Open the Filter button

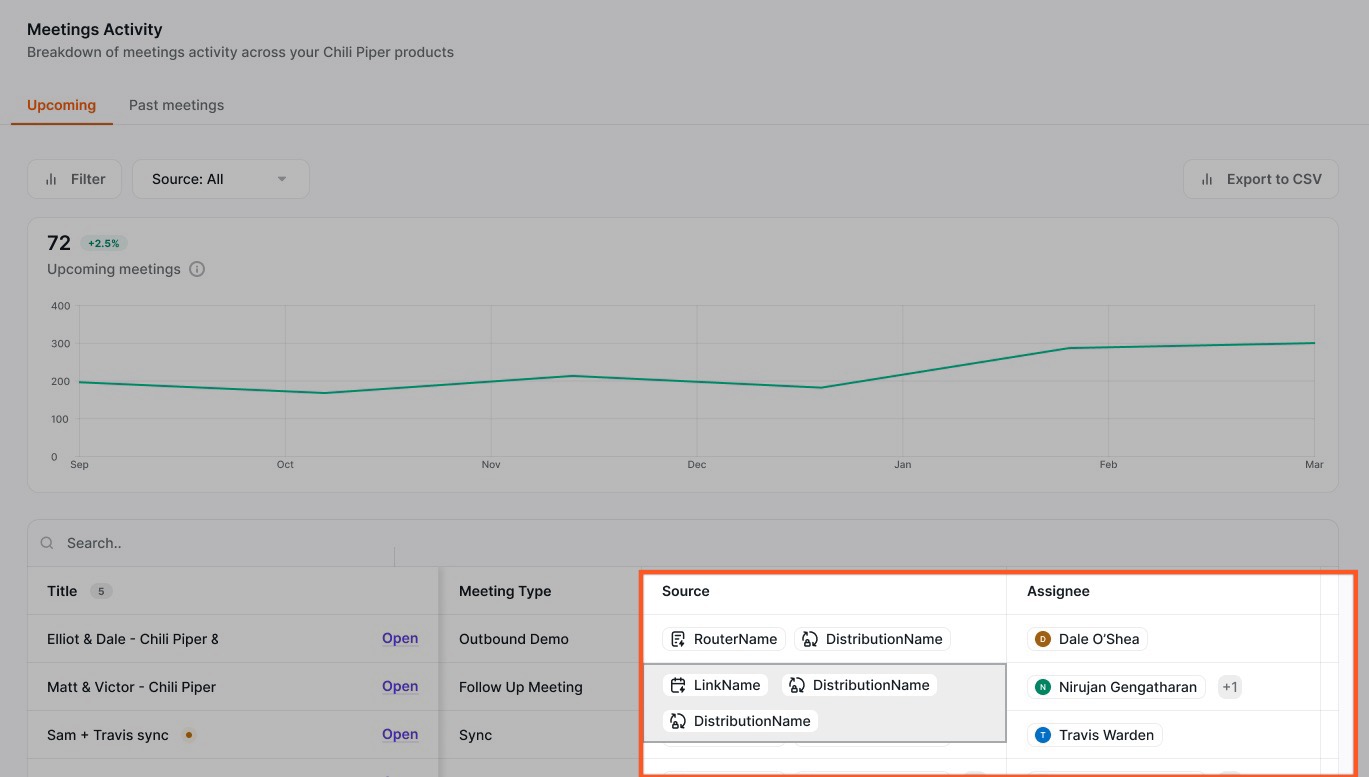[x=75, y=179]
